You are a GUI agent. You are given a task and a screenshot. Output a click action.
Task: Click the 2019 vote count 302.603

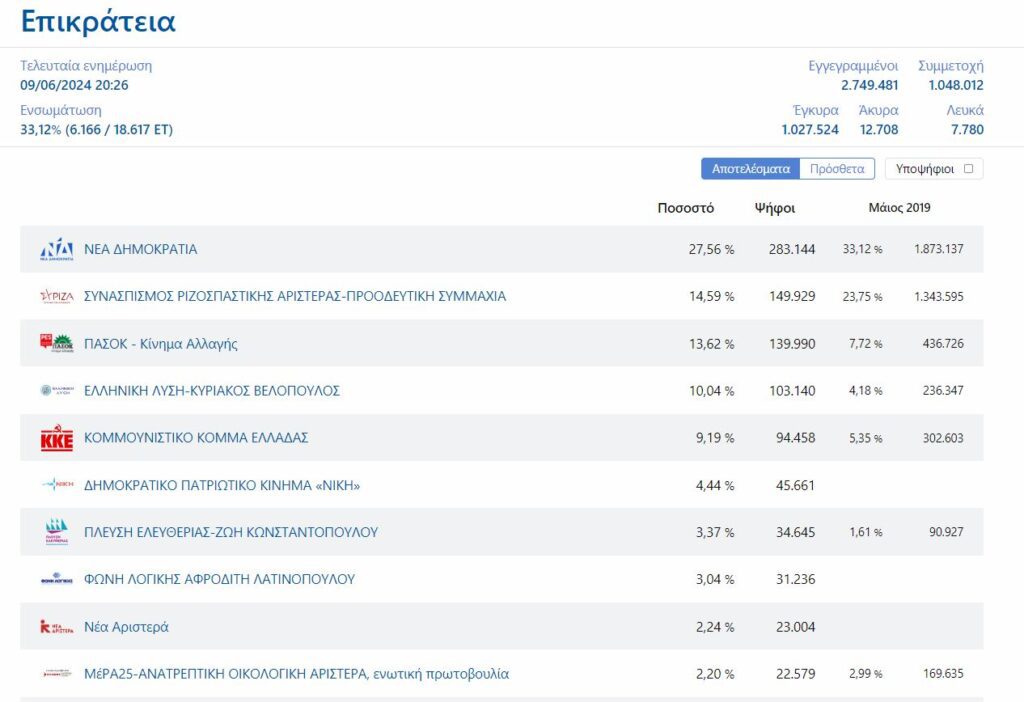[x=943, y=438]
